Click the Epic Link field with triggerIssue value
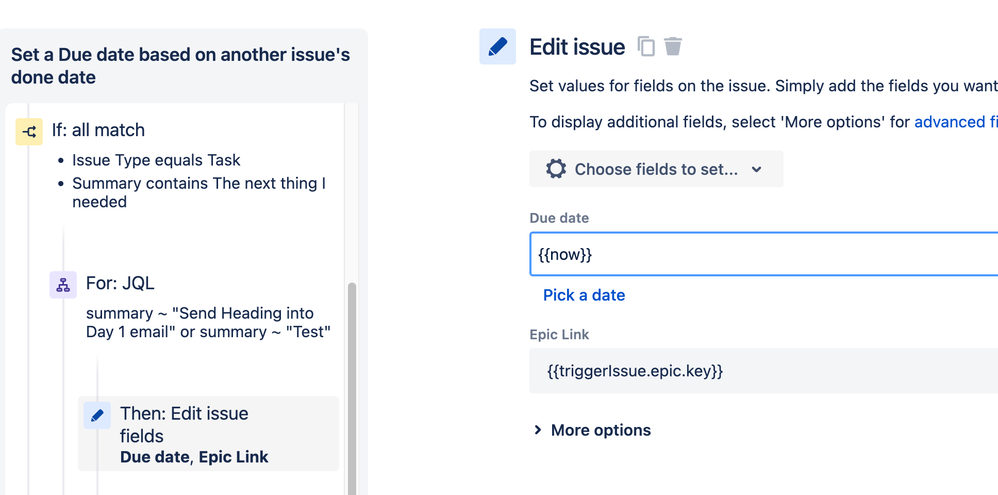 [760, 371]
